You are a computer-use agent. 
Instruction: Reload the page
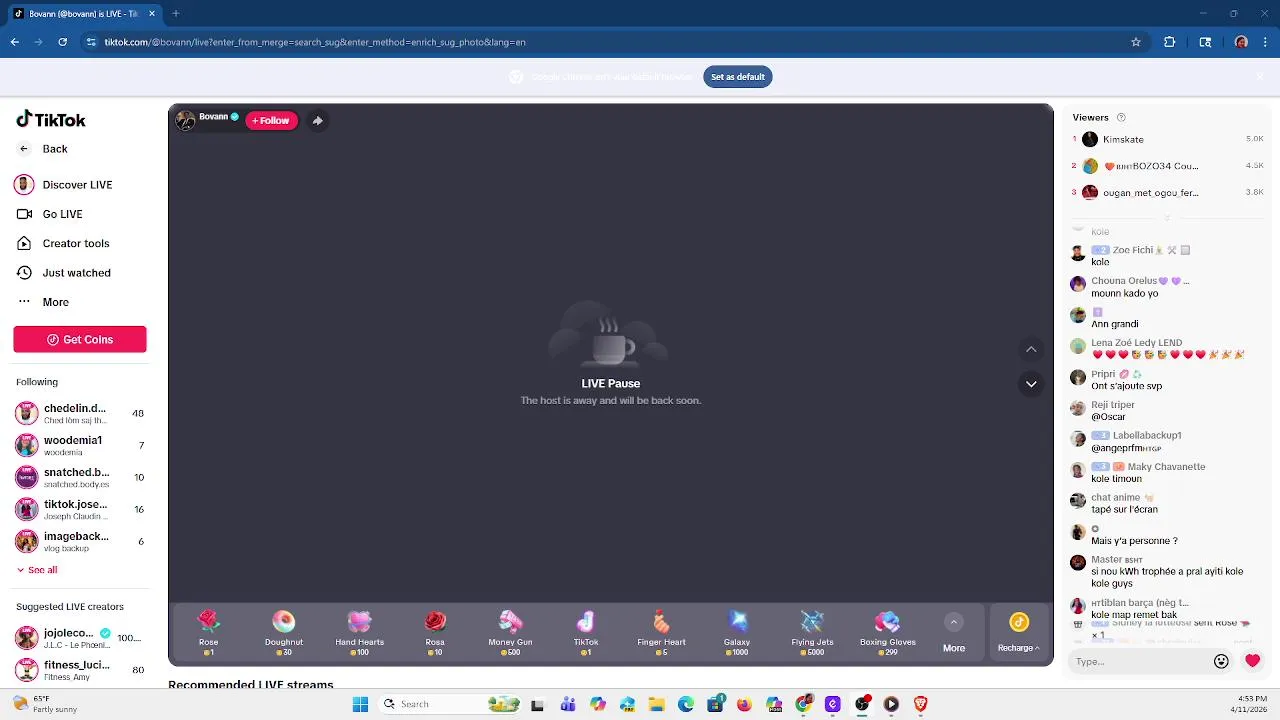coord(62,42)
